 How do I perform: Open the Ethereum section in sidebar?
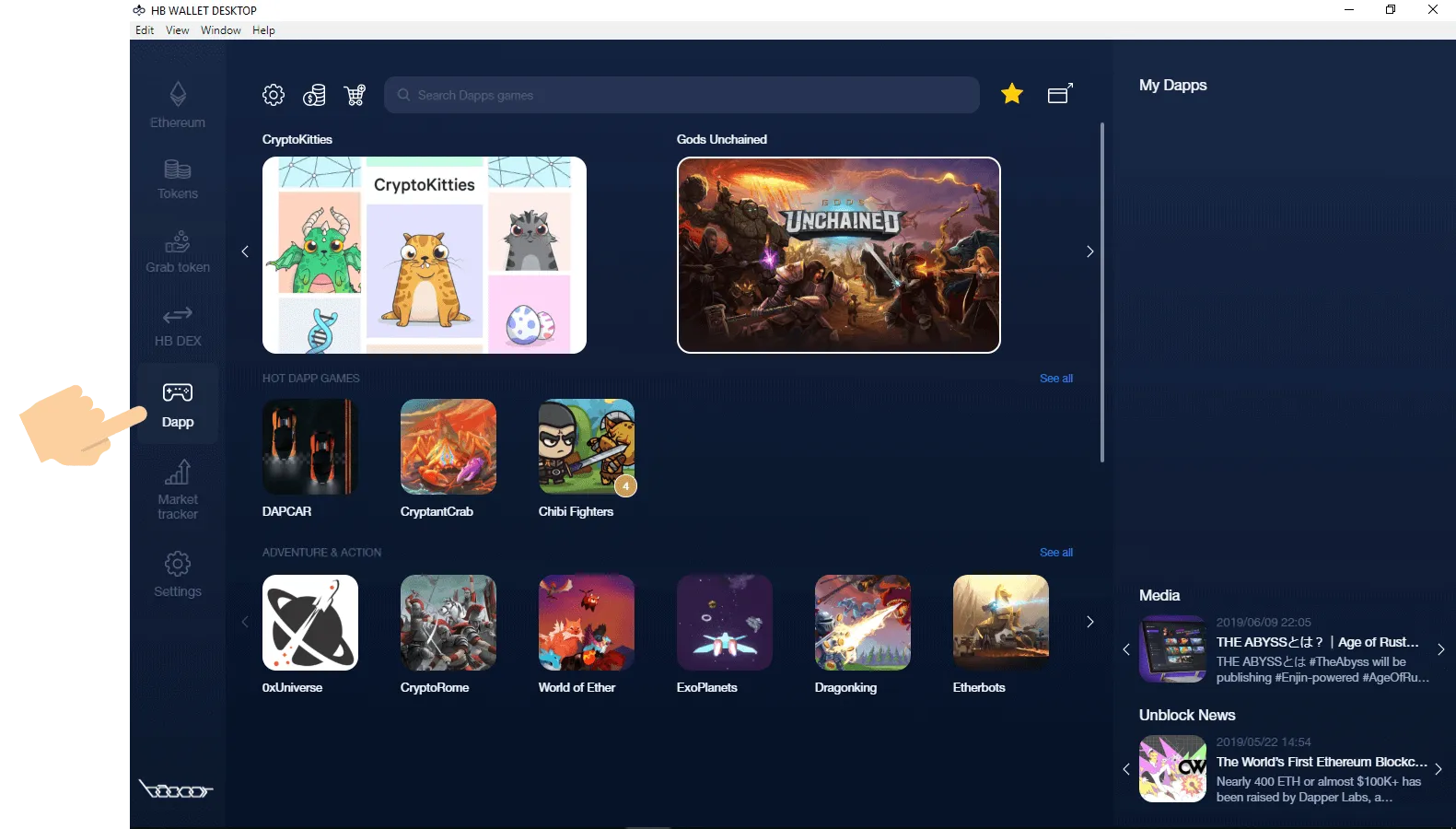click(x=178, y=105)
